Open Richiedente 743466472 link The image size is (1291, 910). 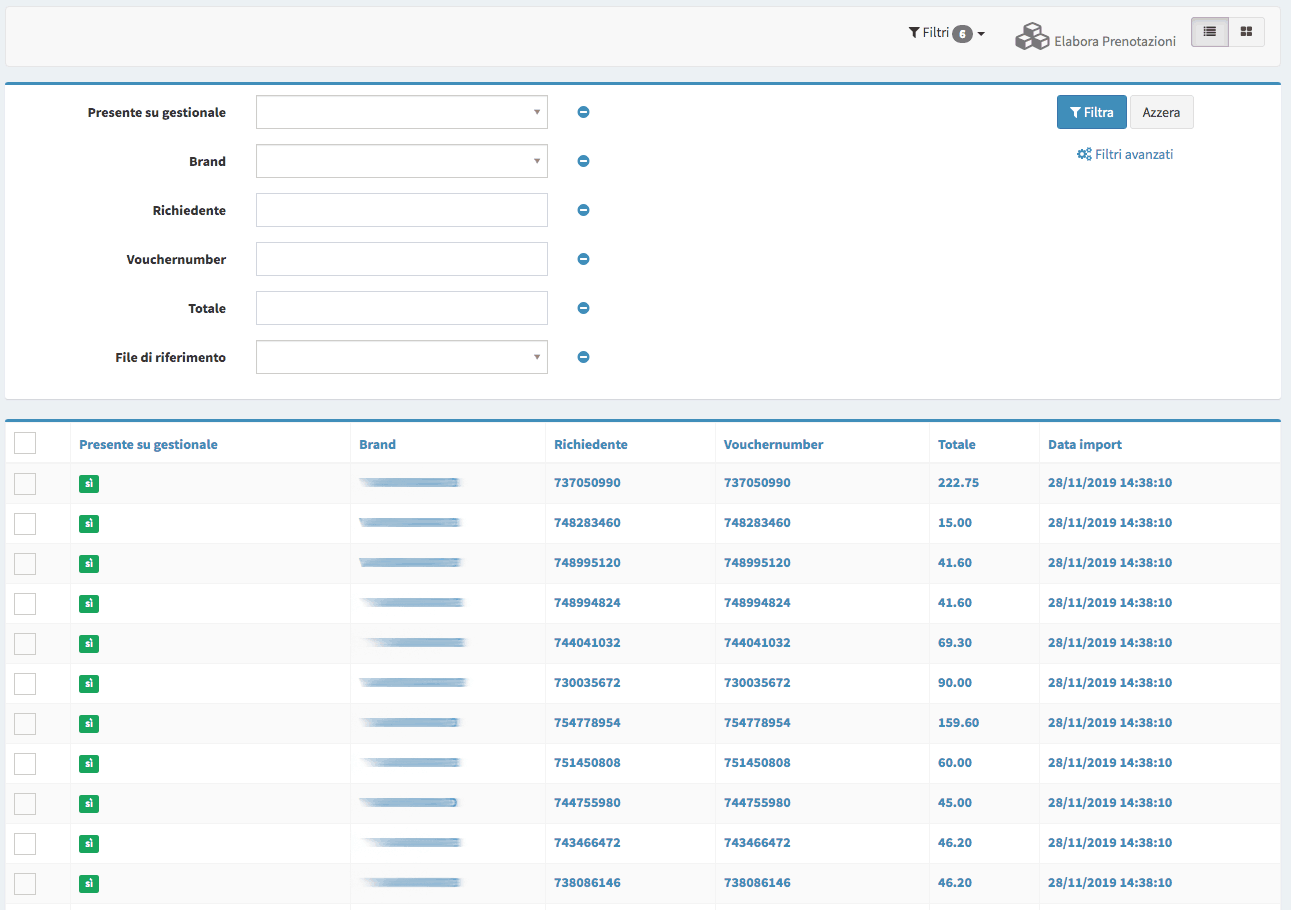[x=587, y=842]
